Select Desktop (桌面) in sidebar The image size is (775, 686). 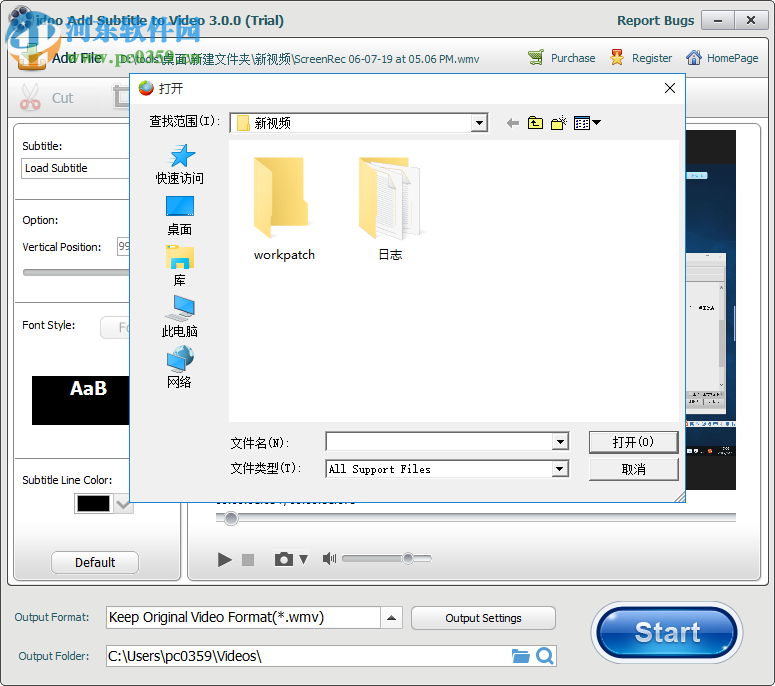[179, 216]
